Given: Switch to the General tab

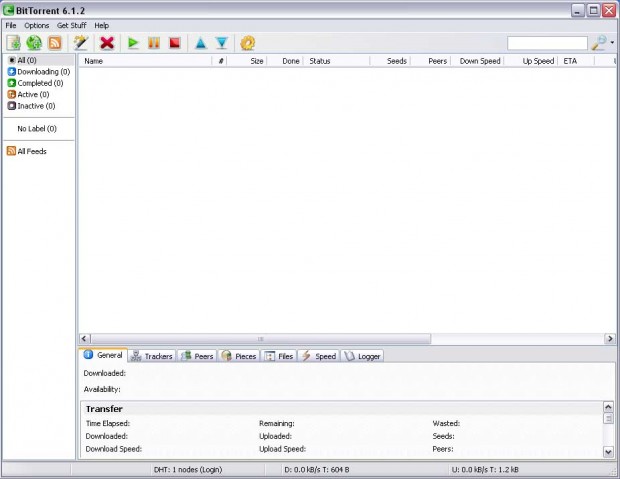Looking at the screenshot, I should point(103,355).
